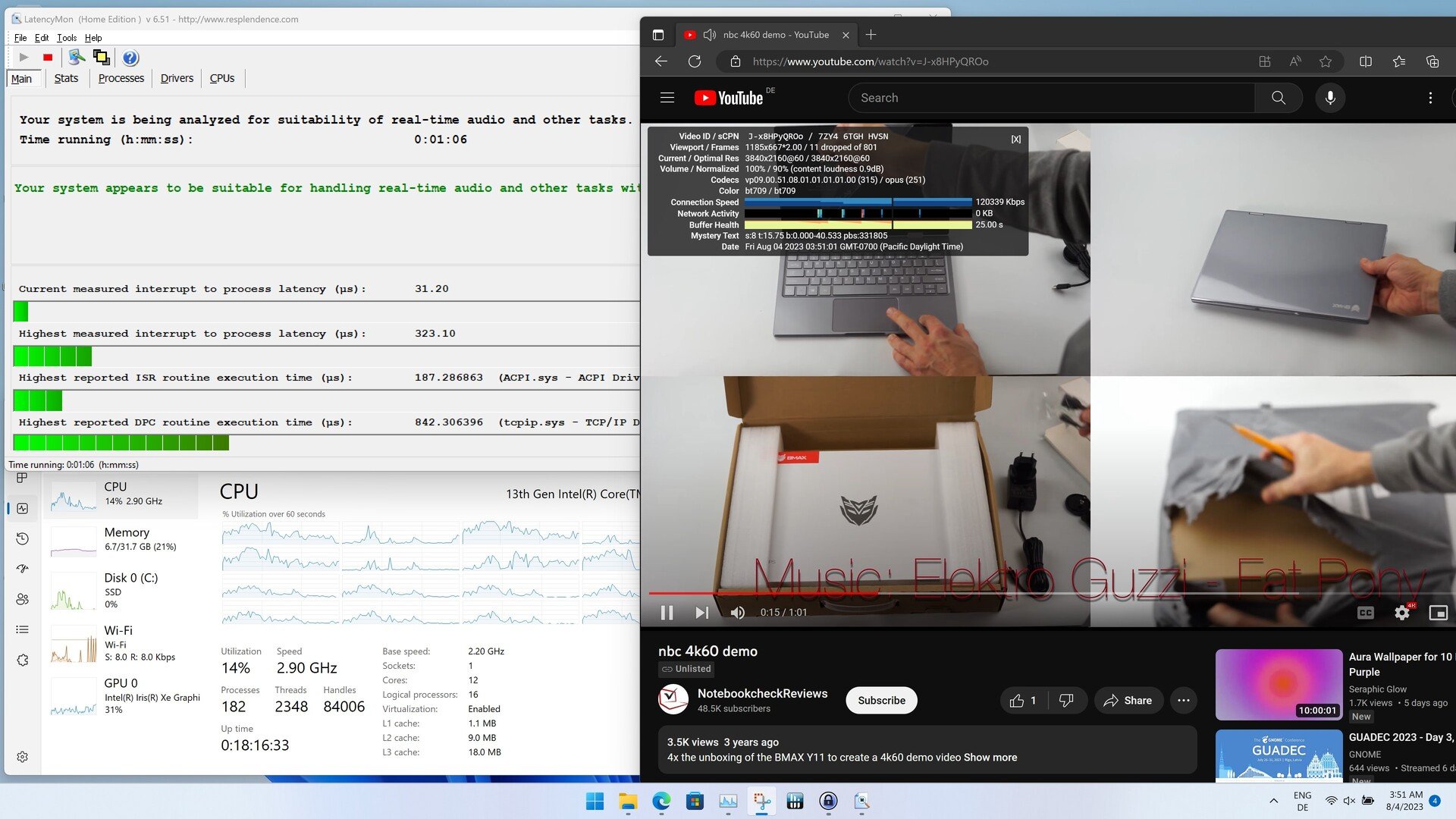The image size is (1456, 819).
Task: Close stats for nerds overlay
Action: [1015, 139]
